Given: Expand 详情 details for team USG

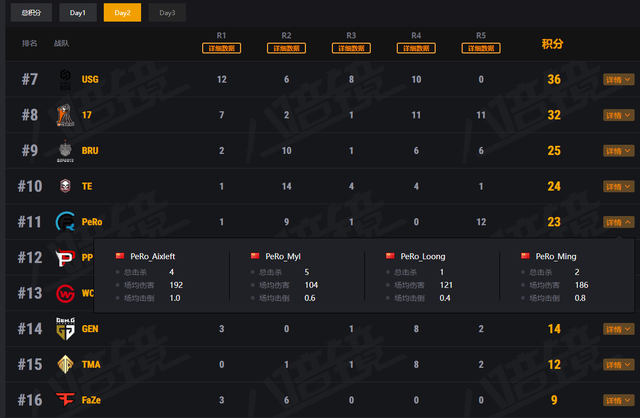Looking at the screenshot, I should pos(617,80).
